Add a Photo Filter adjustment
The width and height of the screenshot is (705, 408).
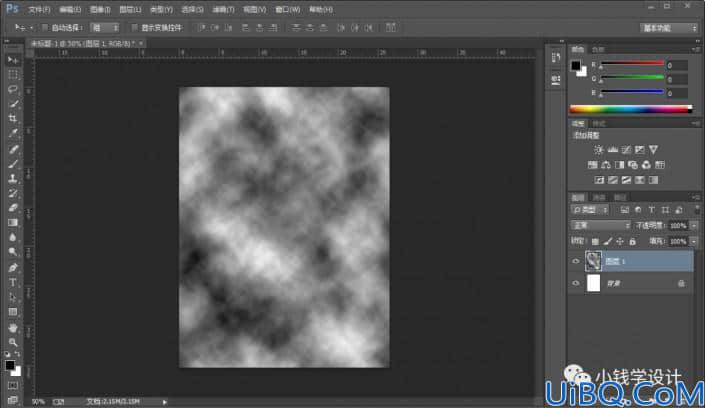(633, 165)
